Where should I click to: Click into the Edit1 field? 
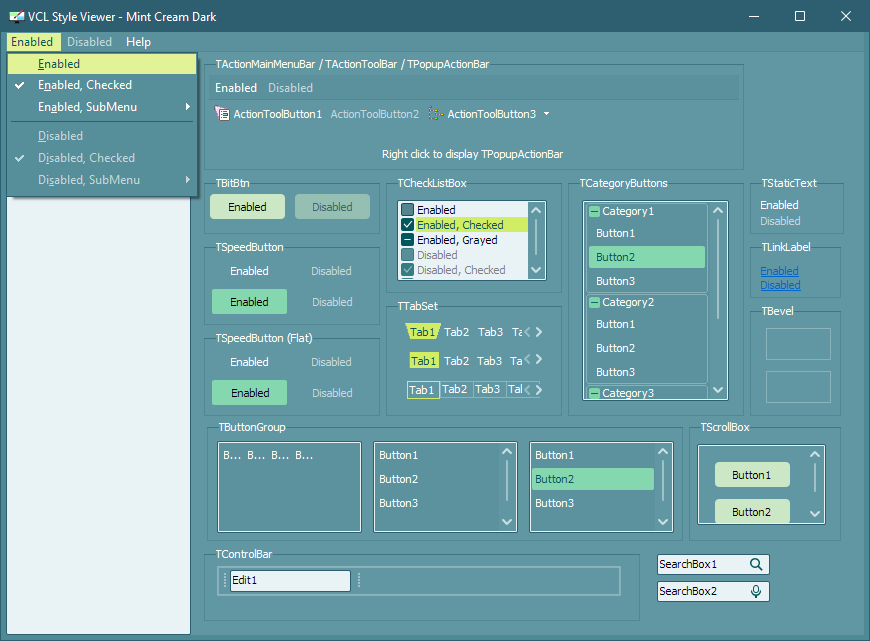tap(290, 581)
